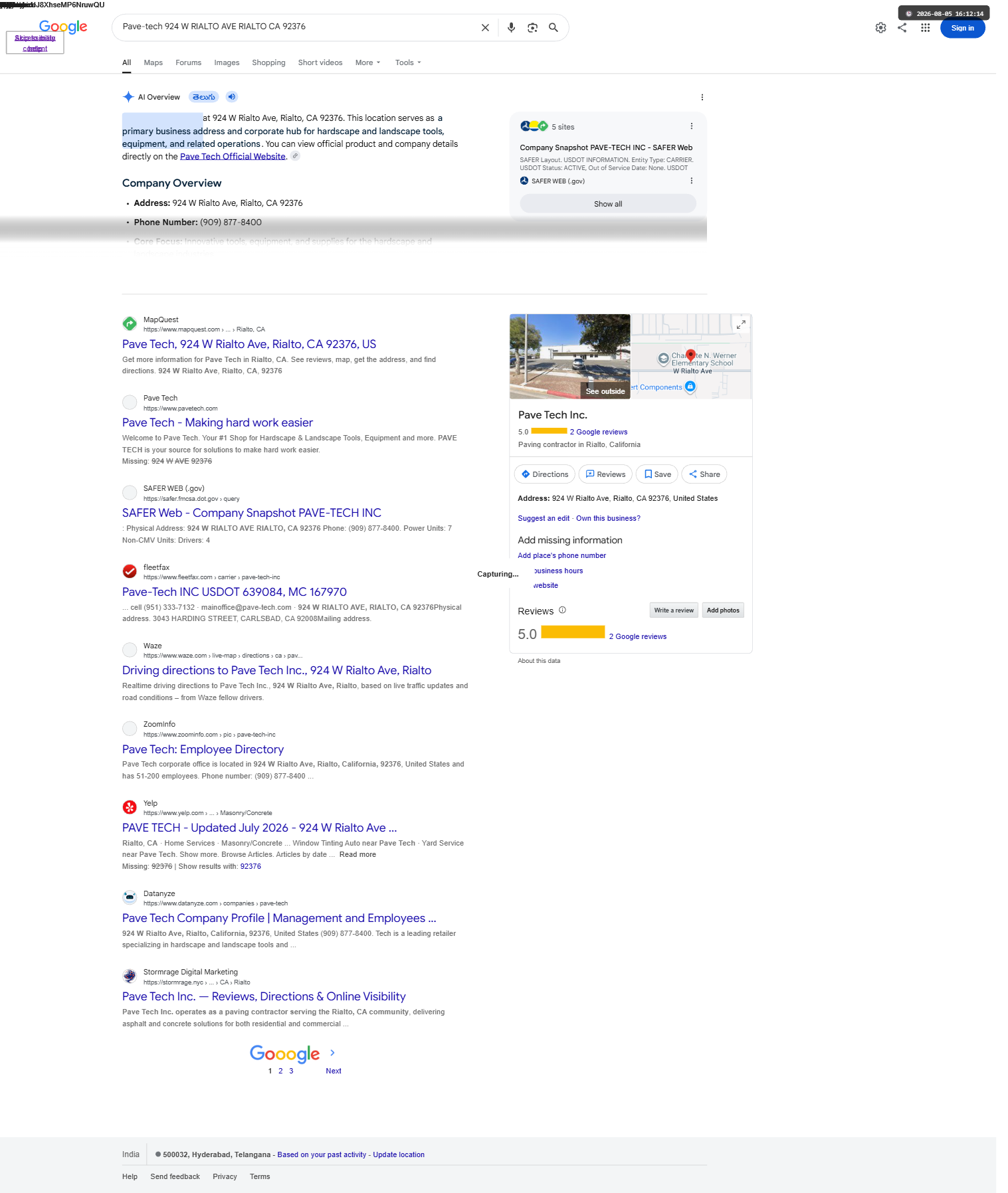Click 'Own this business?' link

click(608, 518)
